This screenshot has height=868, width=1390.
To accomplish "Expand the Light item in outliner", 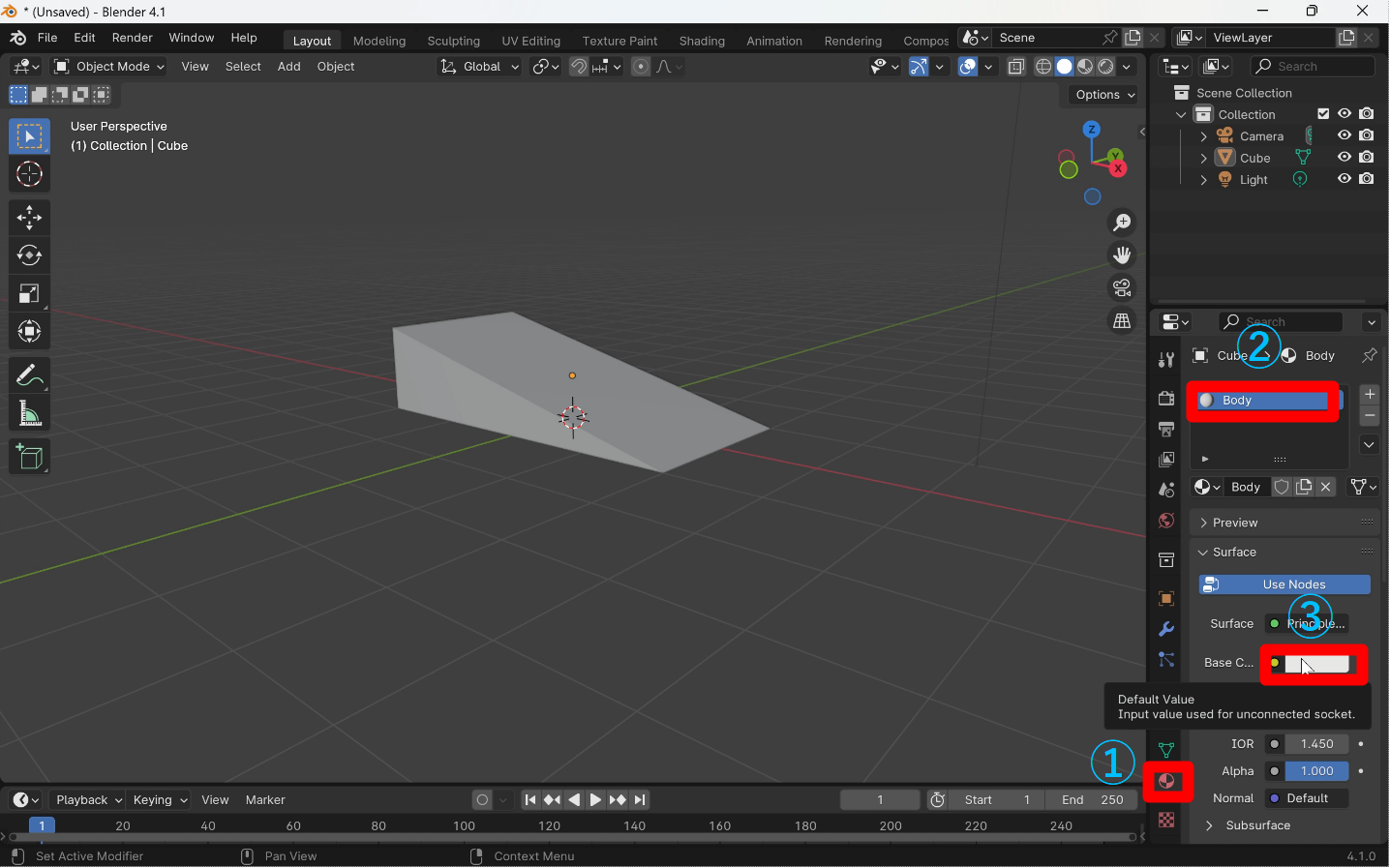I will [1203, 180].
